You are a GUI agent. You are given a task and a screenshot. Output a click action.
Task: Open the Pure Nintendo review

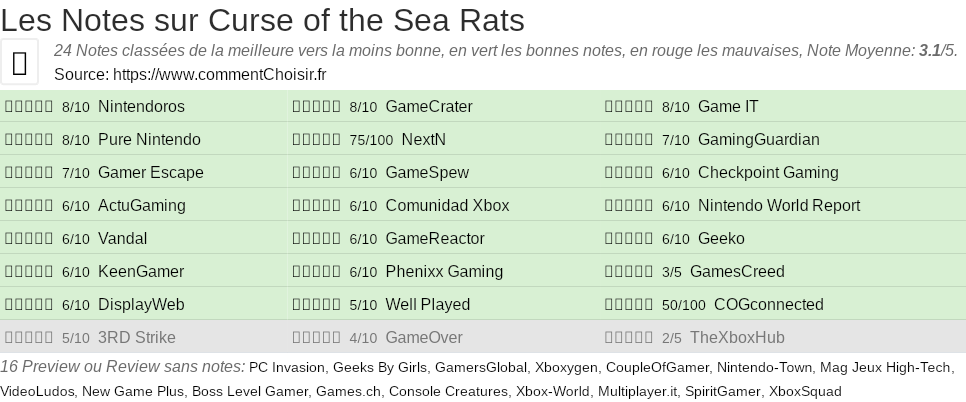149,140
